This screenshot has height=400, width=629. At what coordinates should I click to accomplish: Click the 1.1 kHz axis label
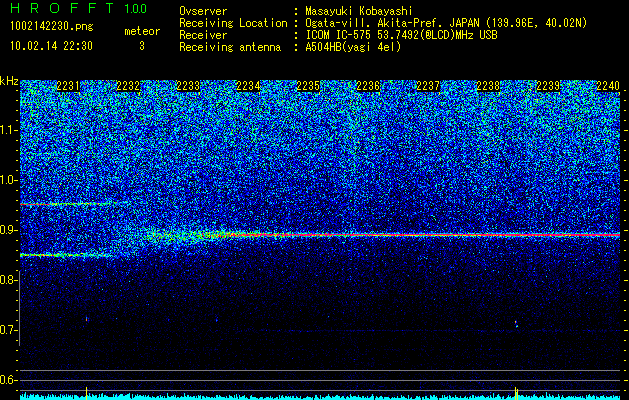8,130
